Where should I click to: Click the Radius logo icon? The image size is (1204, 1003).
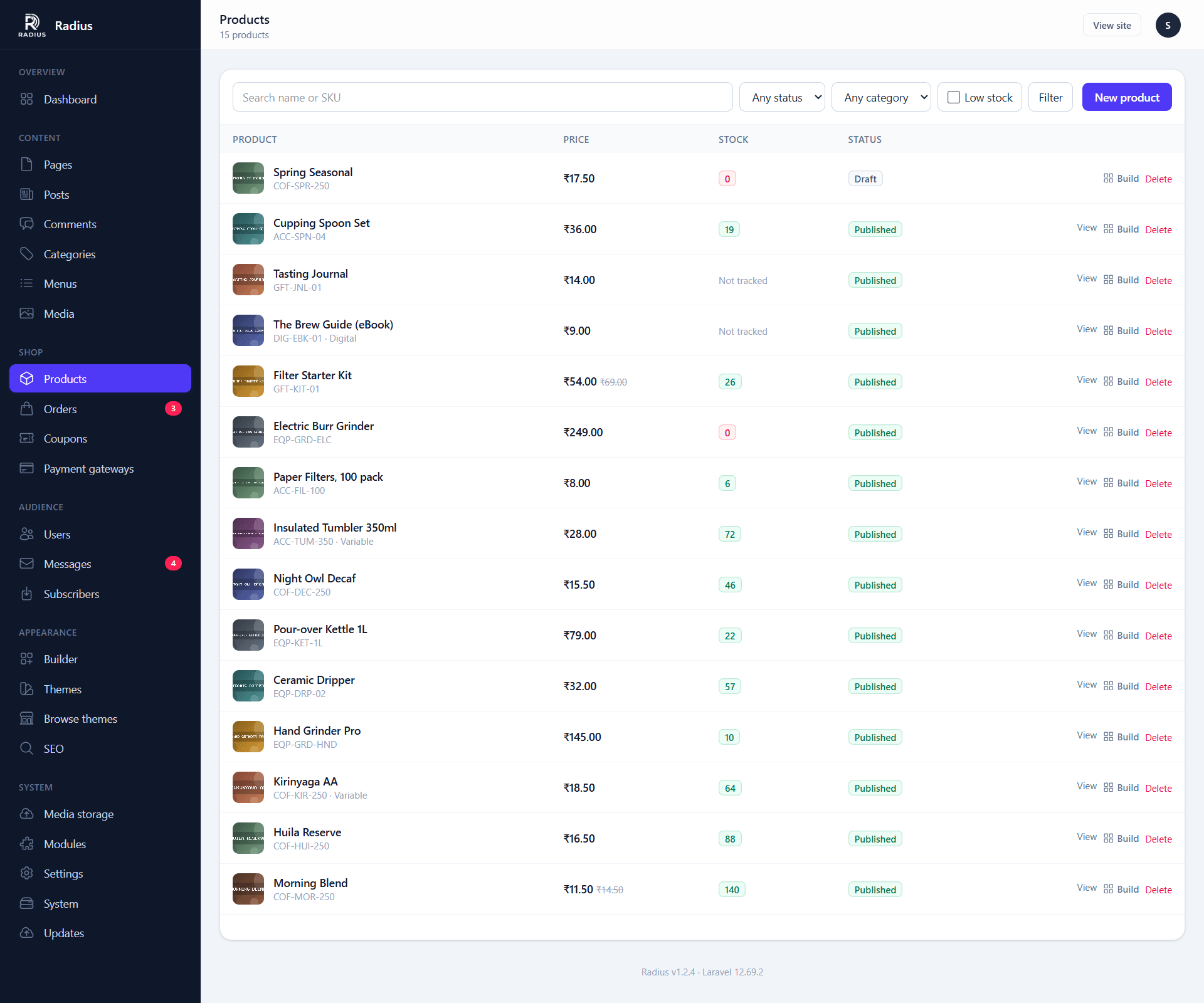coord(32,25)
